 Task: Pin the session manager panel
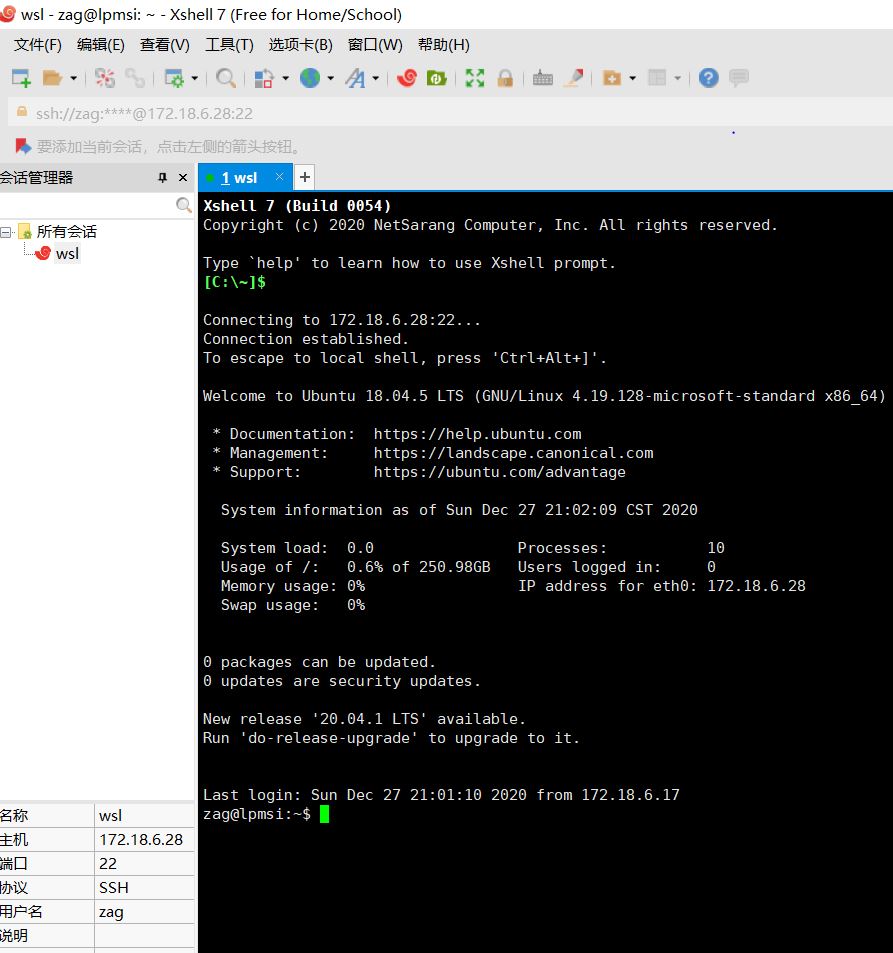tap(161, 177)
